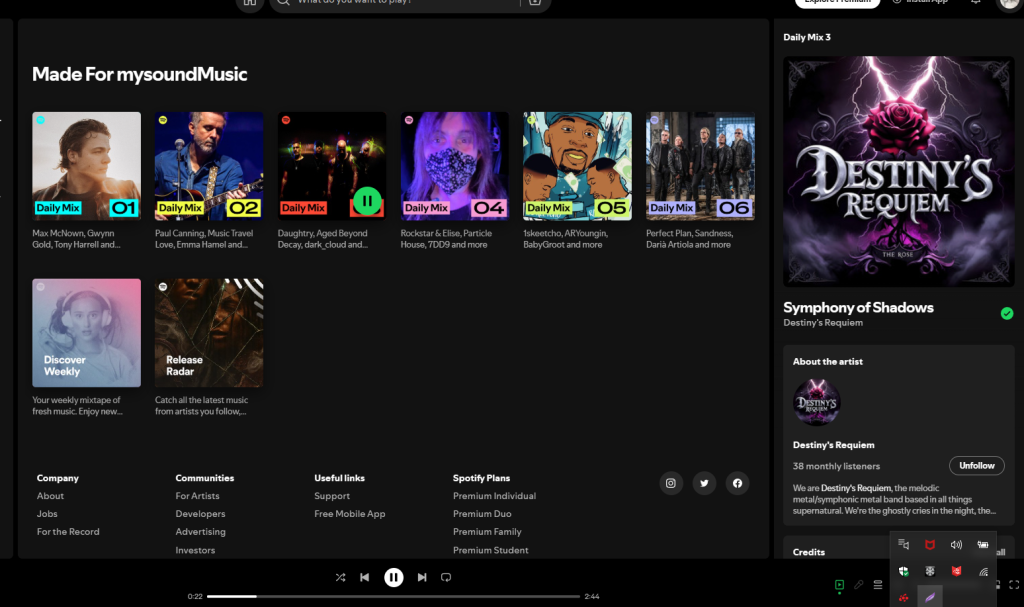Open the Advertising footer link

[200, 532]
